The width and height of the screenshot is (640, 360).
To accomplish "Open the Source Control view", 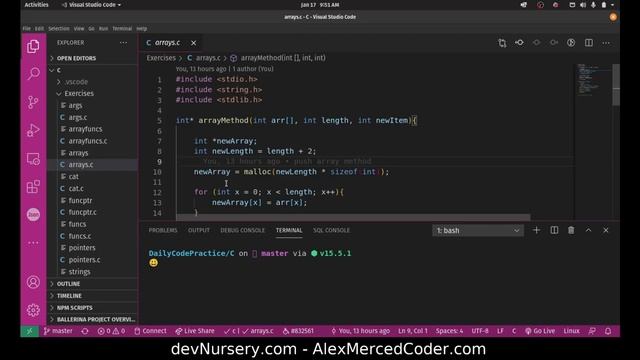I will (33, 102).
